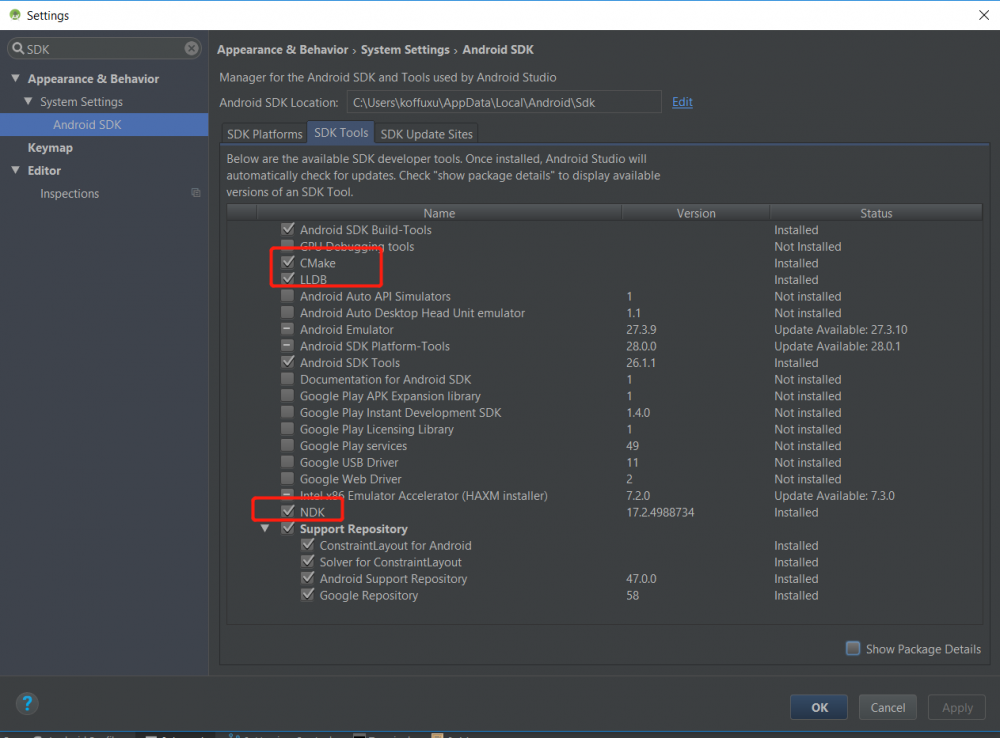The width and height of the screenshot is (1000, 738).
Task: Click 'Update Available: 7.3.0' status
Action: (x=834, y=496)
